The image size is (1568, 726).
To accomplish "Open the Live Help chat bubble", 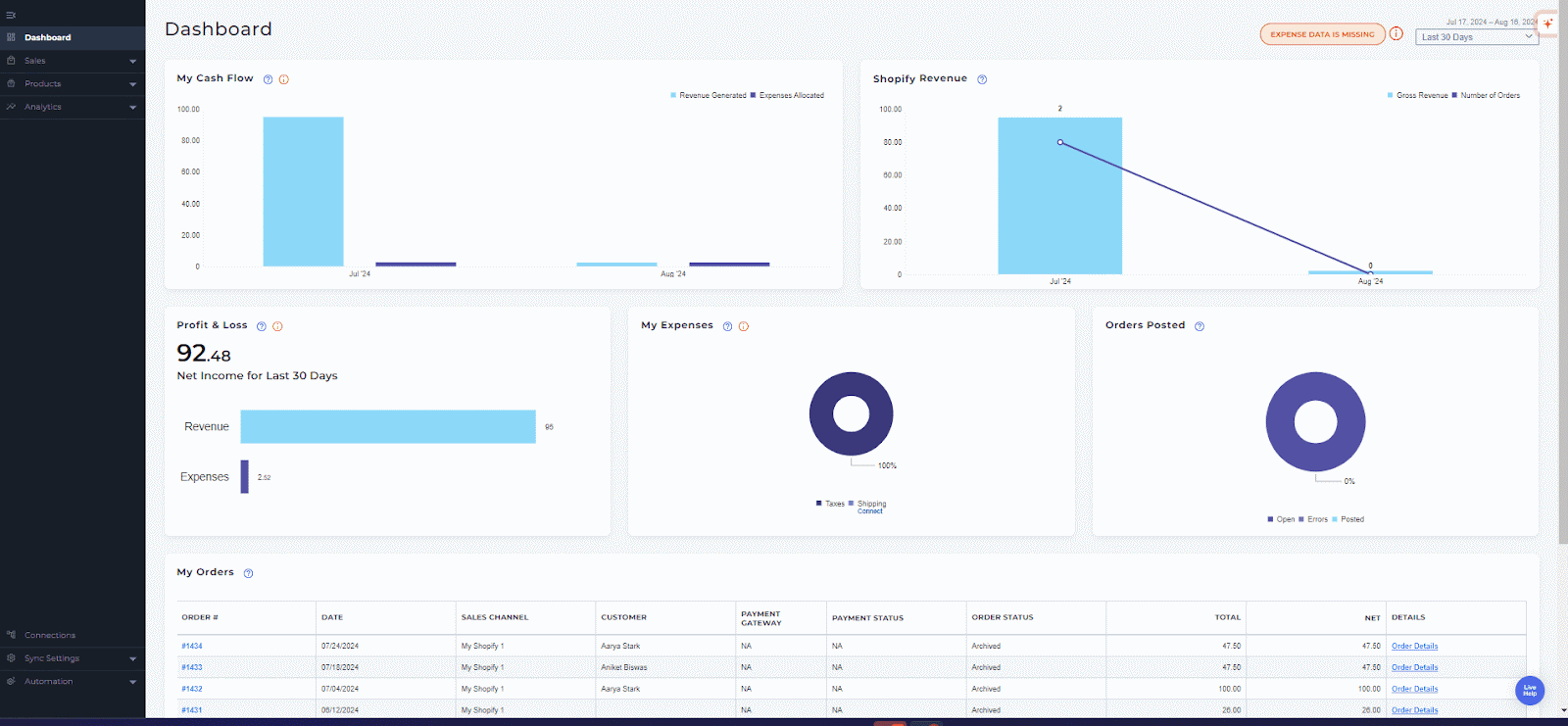I will (1529, 690).
